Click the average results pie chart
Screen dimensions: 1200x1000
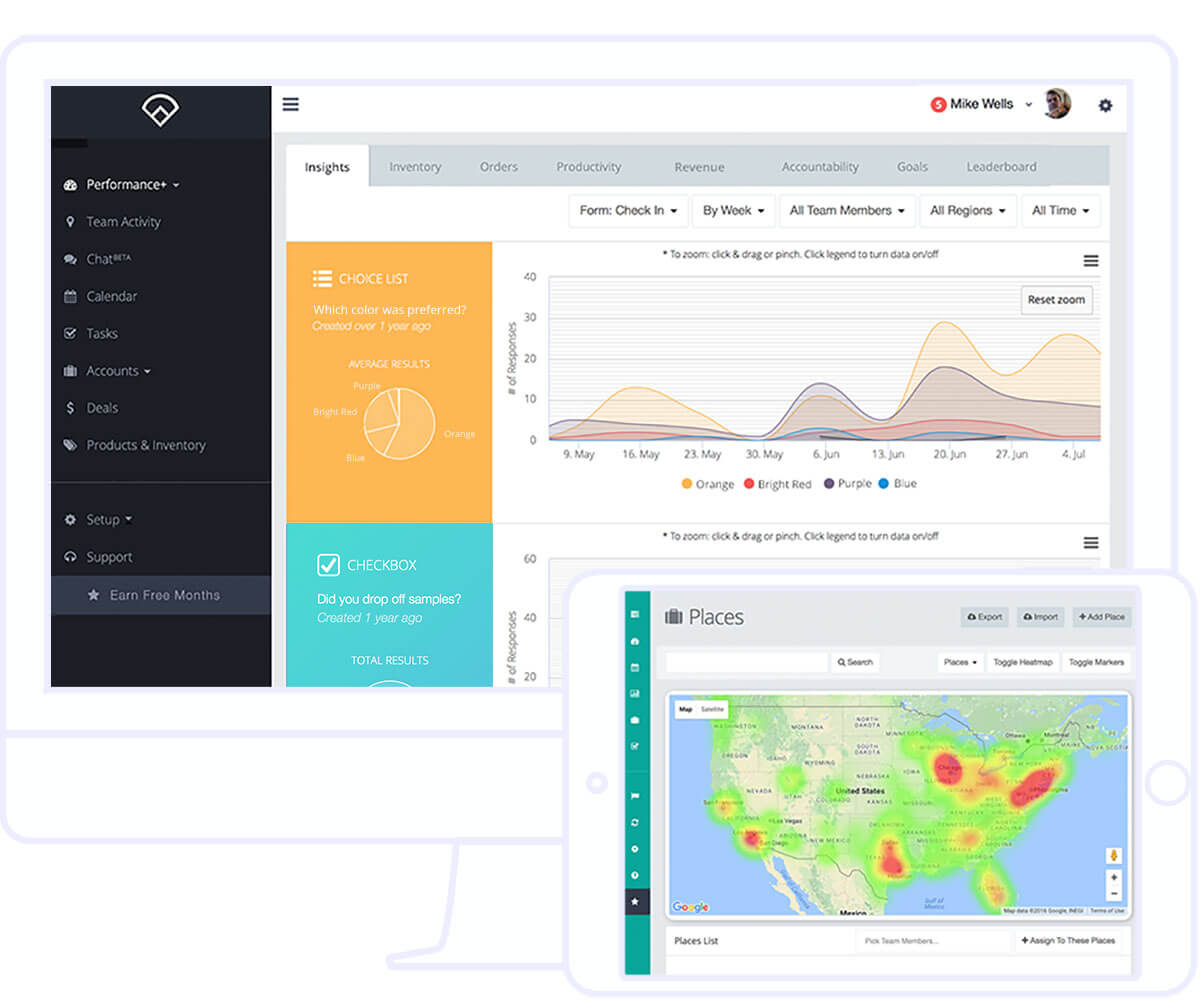coord(399,424)
